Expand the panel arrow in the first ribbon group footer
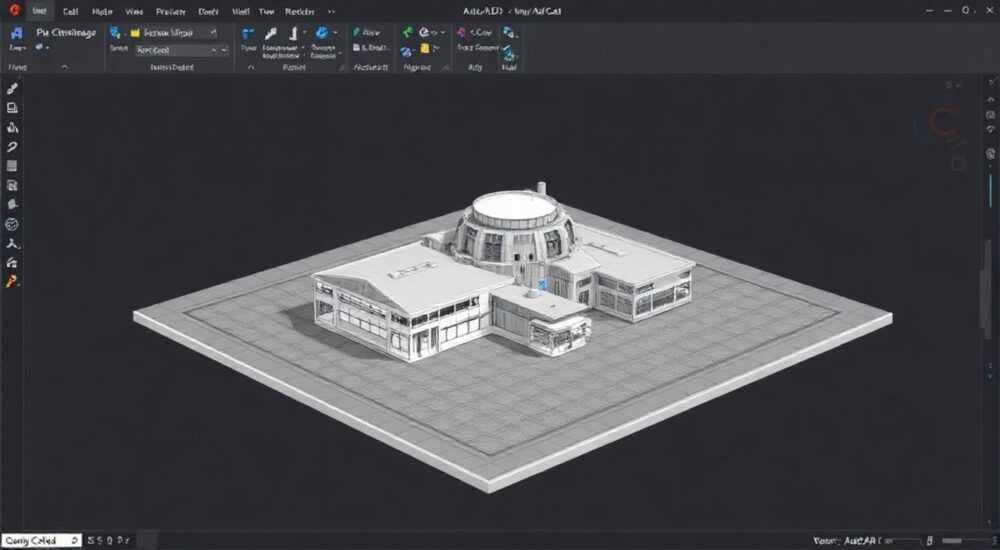 [x=64, y=67]
